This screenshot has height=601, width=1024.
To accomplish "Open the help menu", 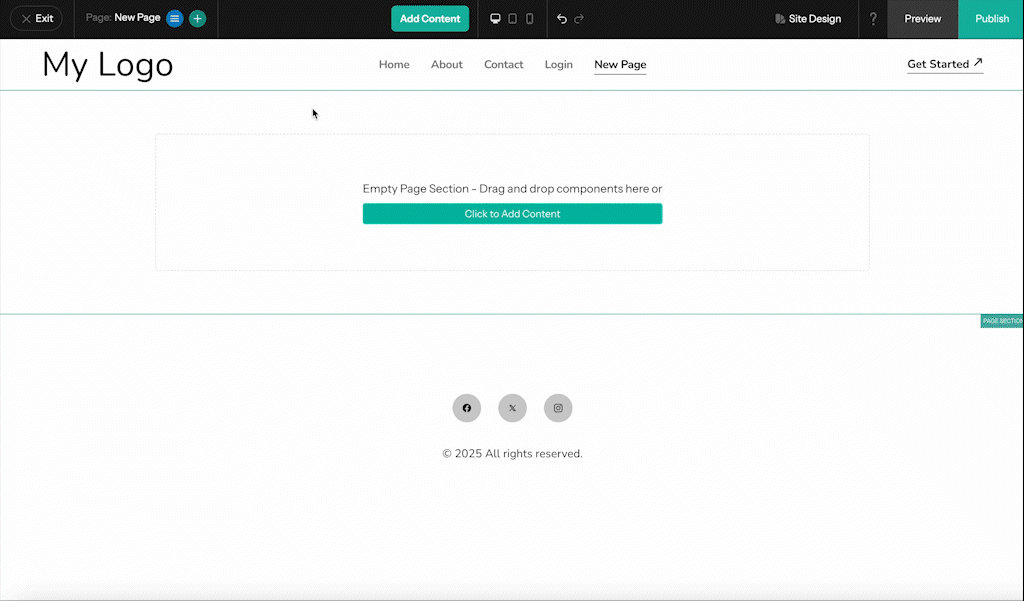I will point(873,18).
